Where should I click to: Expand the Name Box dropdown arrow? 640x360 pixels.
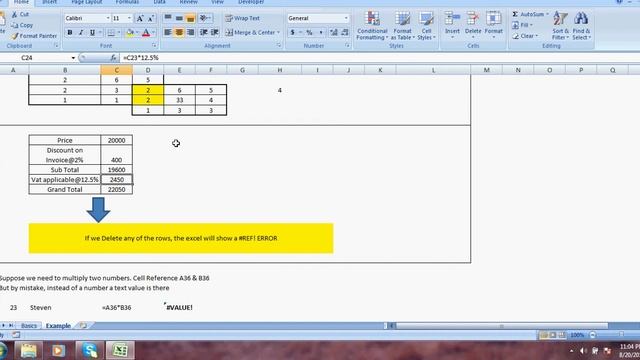click(x=73, y=58)
